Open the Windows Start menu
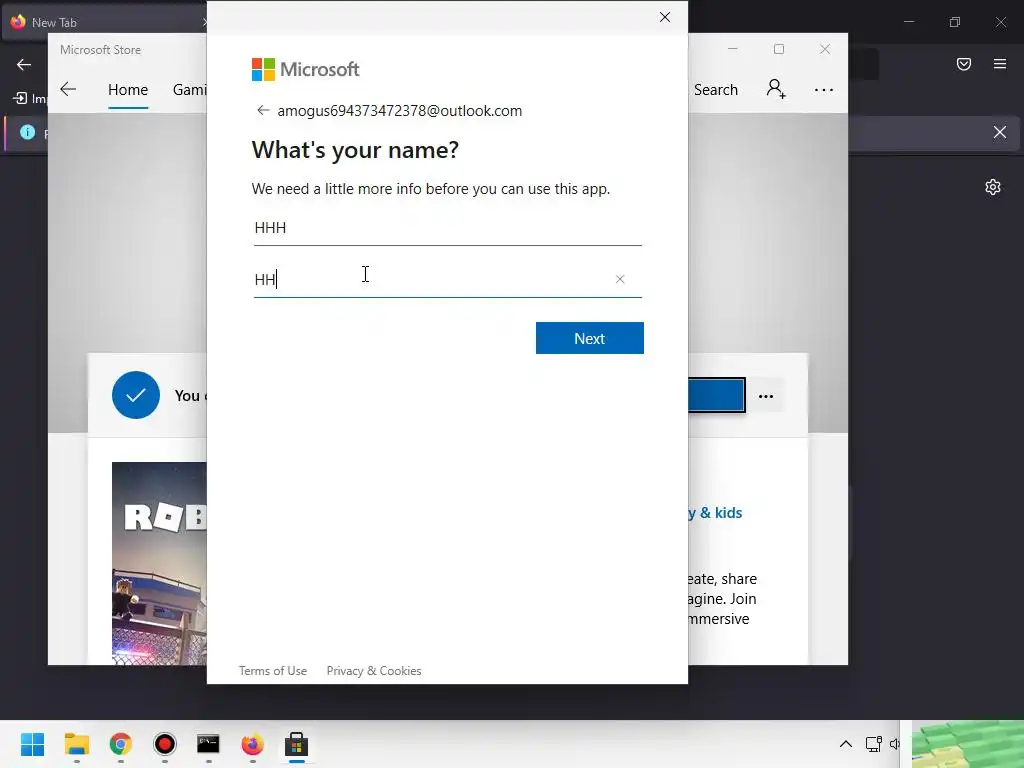This screenshot has width=1024, height=768. click(32, 744)
